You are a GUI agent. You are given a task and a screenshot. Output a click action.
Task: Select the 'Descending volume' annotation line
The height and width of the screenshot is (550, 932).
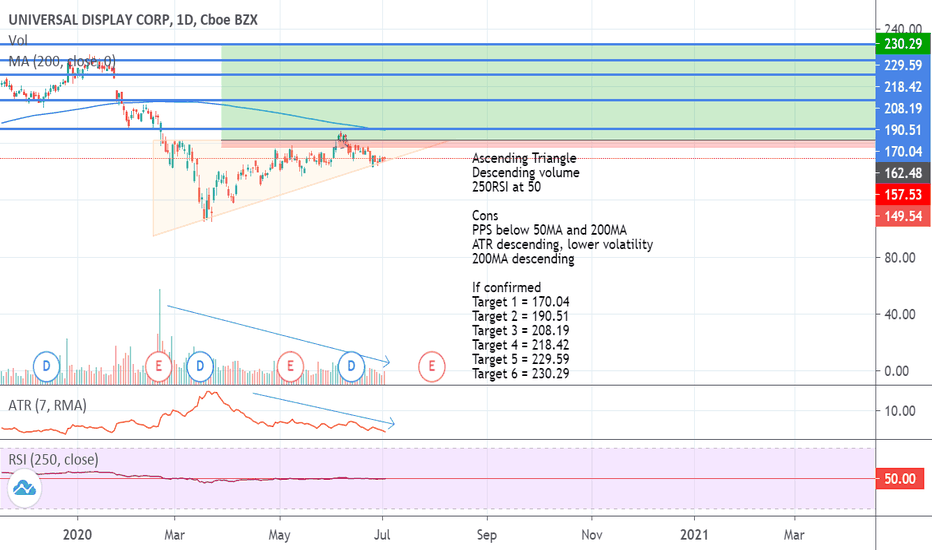pos(526,172)
